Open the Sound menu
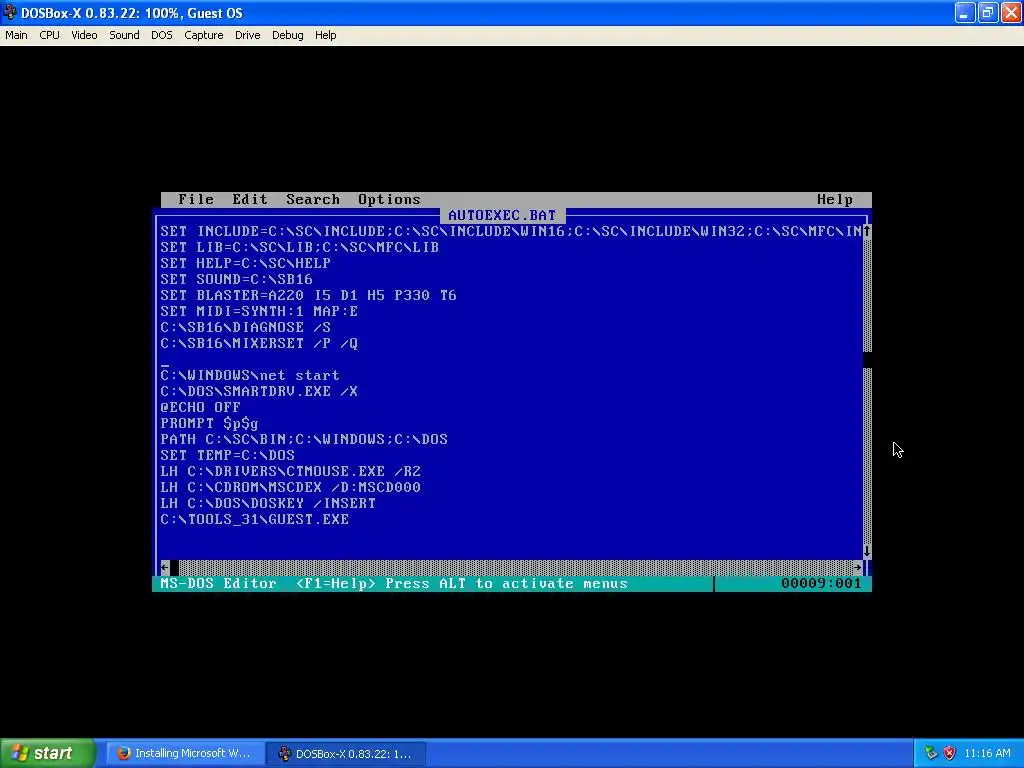This screenshot has height=768, width=1024. (124, 35)
